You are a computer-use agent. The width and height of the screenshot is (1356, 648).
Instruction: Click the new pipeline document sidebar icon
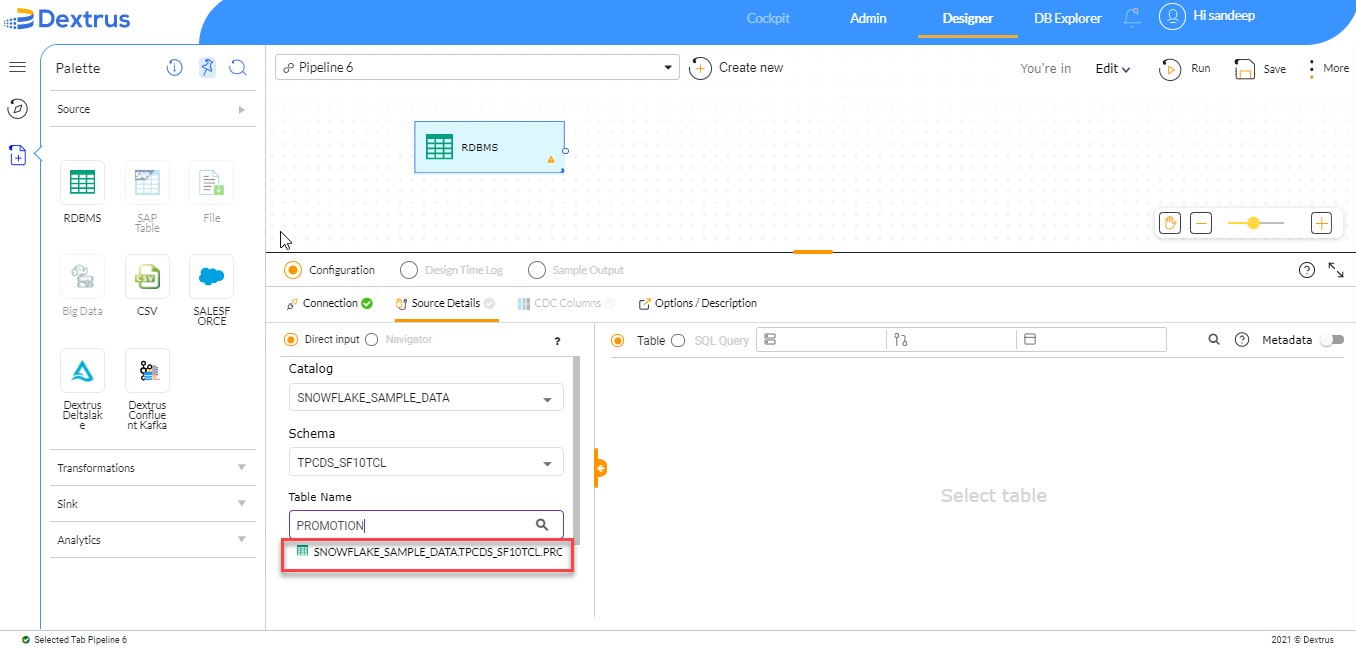click(x=17, y=155)
